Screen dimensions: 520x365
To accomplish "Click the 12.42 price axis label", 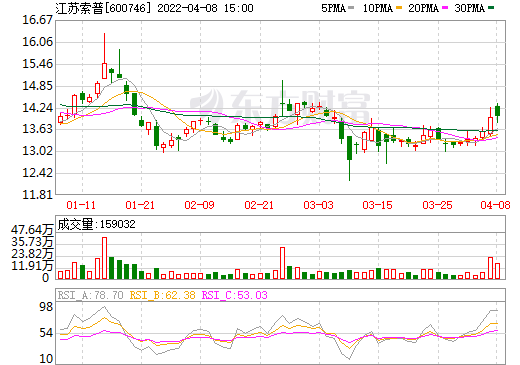I will (38, 173).
